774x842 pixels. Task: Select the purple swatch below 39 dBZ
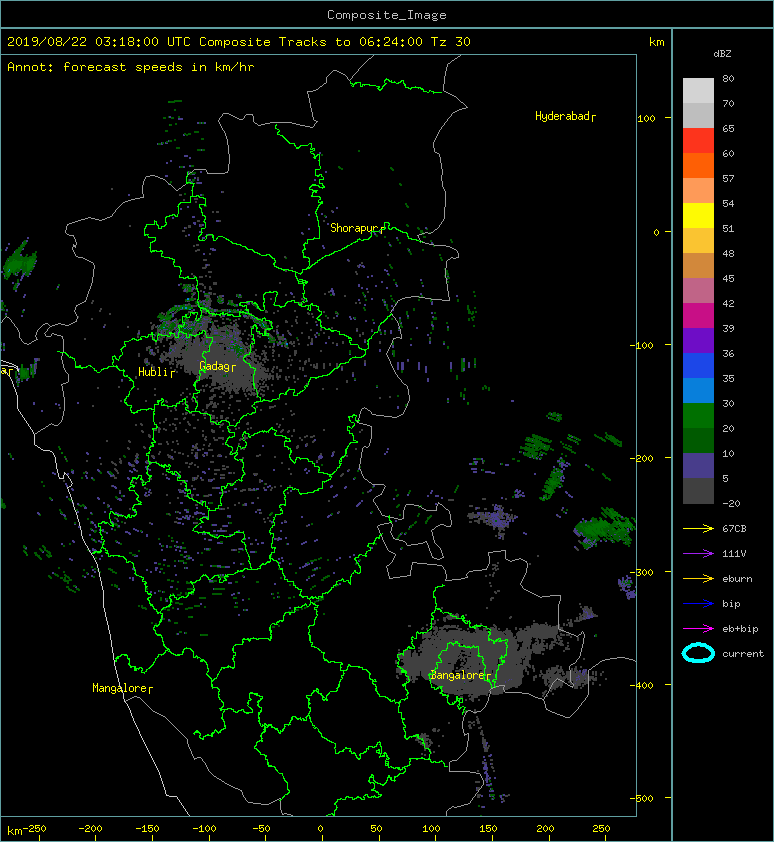[698, 340]
